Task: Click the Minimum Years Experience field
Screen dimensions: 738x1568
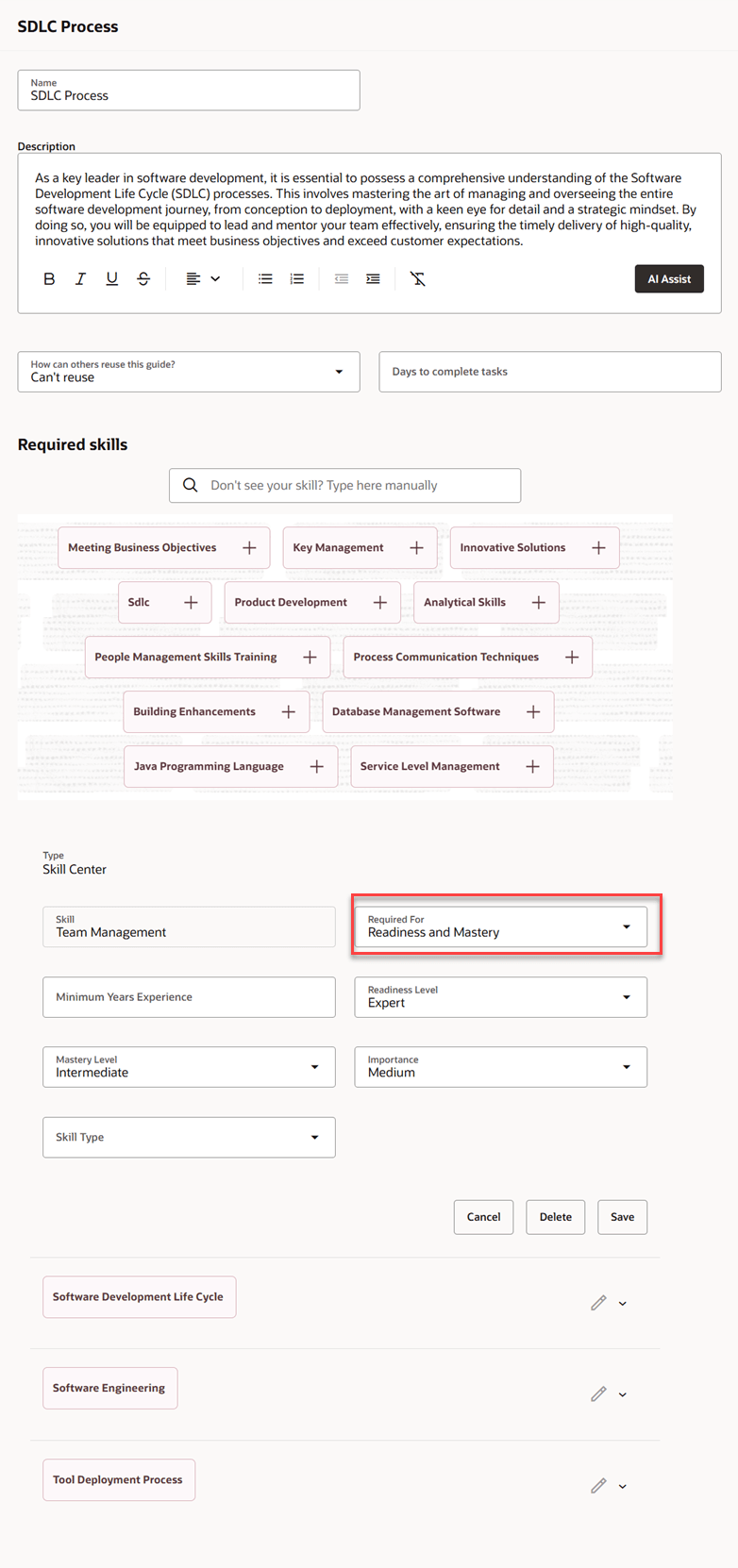Action: click(189, 997)
